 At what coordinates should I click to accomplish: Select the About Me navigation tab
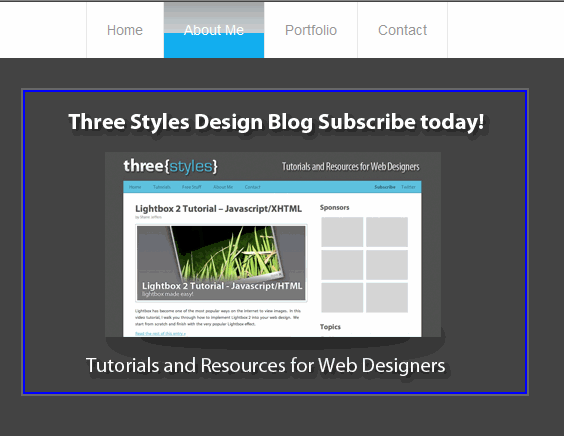214,30
